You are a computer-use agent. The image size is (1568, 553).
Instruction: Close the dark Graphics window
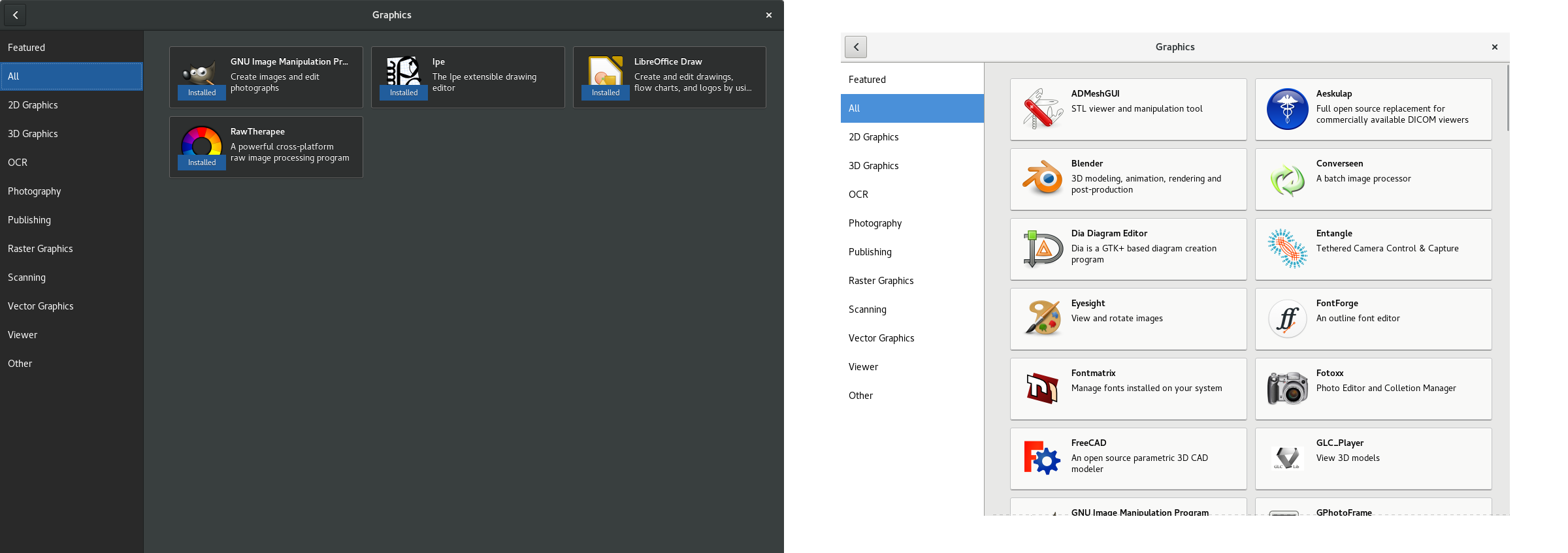769,15
